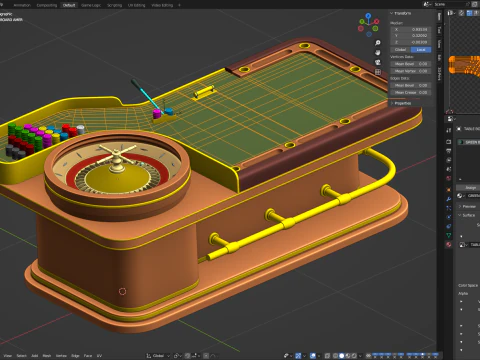Open the Item sidebar tab
The image size is (480, 360).
[x=439, y=17]
